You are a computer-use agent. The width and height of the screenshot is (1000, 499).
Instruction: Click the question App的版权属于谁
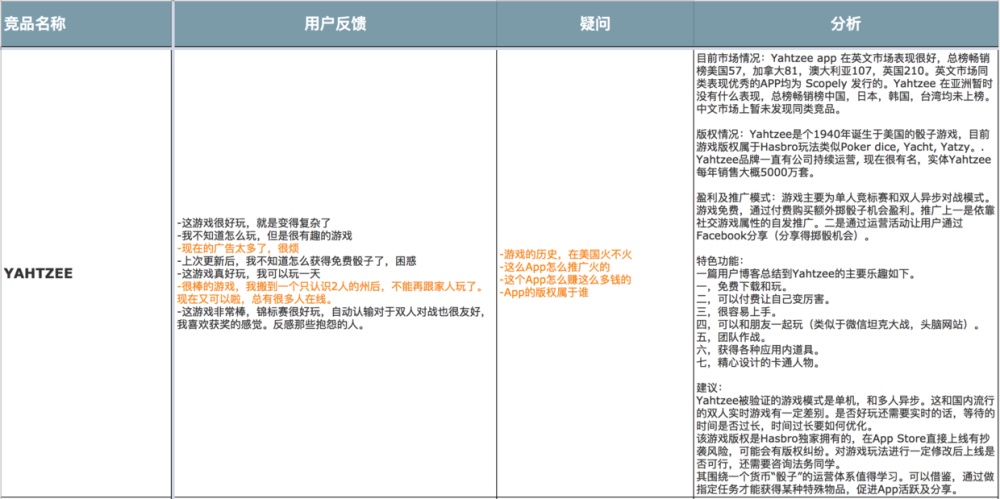tap(544, 292)
